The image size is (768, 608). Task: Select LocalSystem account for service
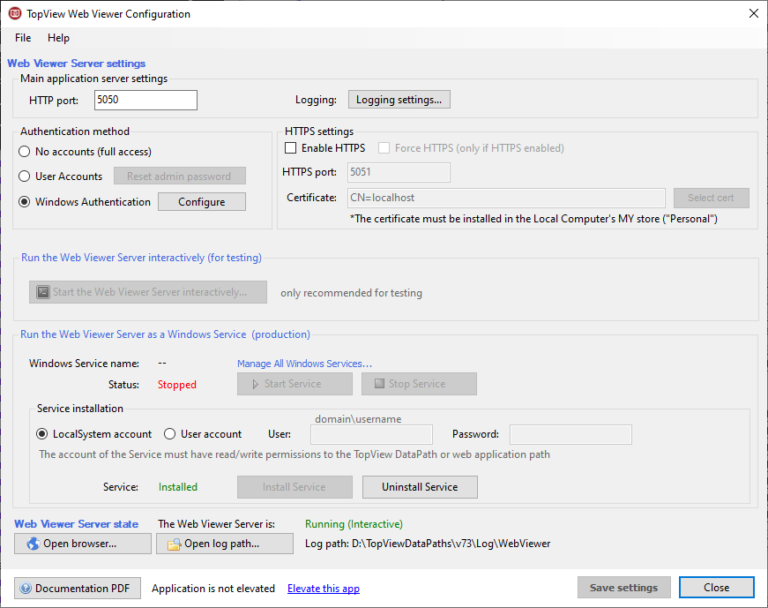coord(43,434)
